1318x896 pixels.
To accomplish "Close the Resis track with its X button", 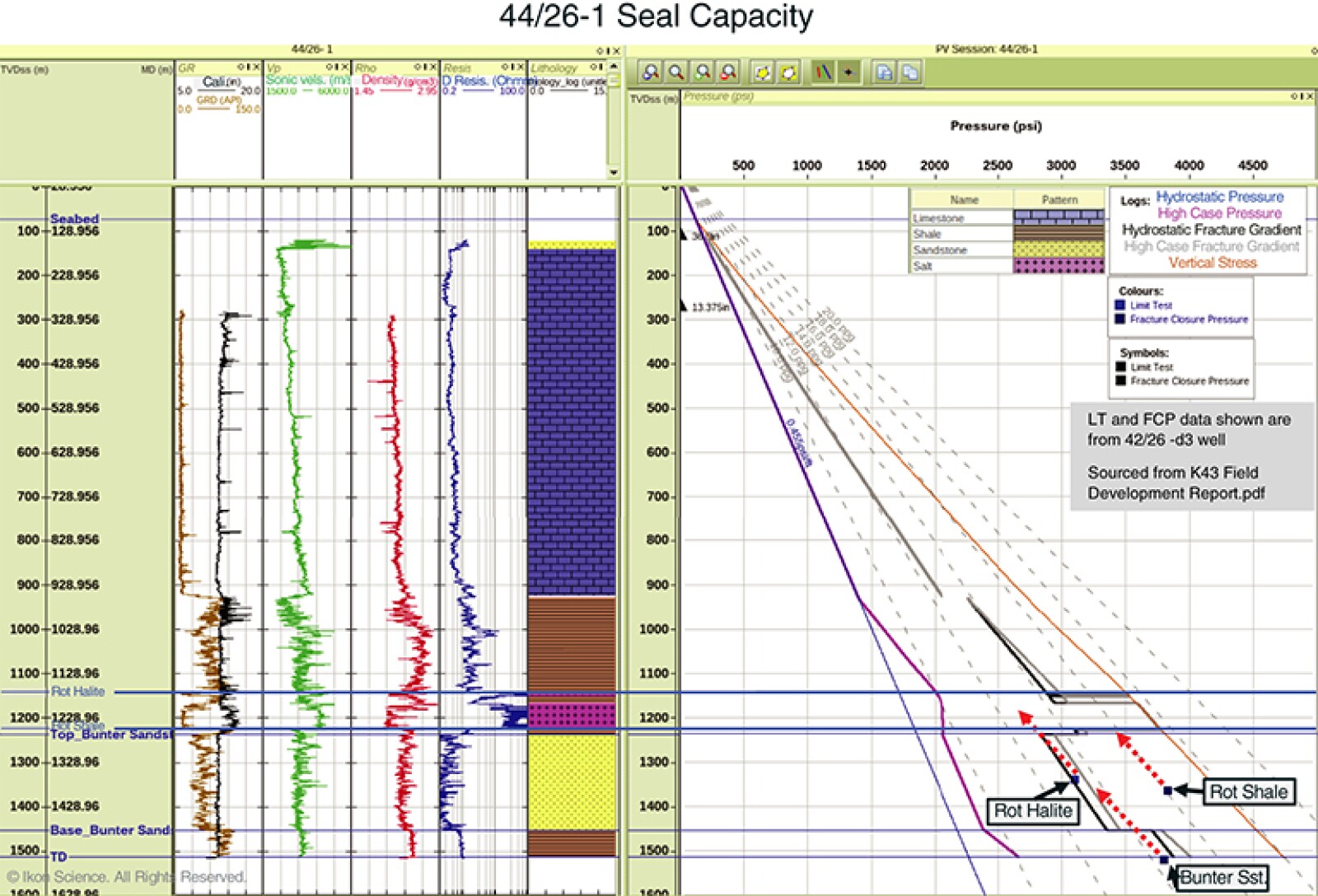I will (519, 67).
